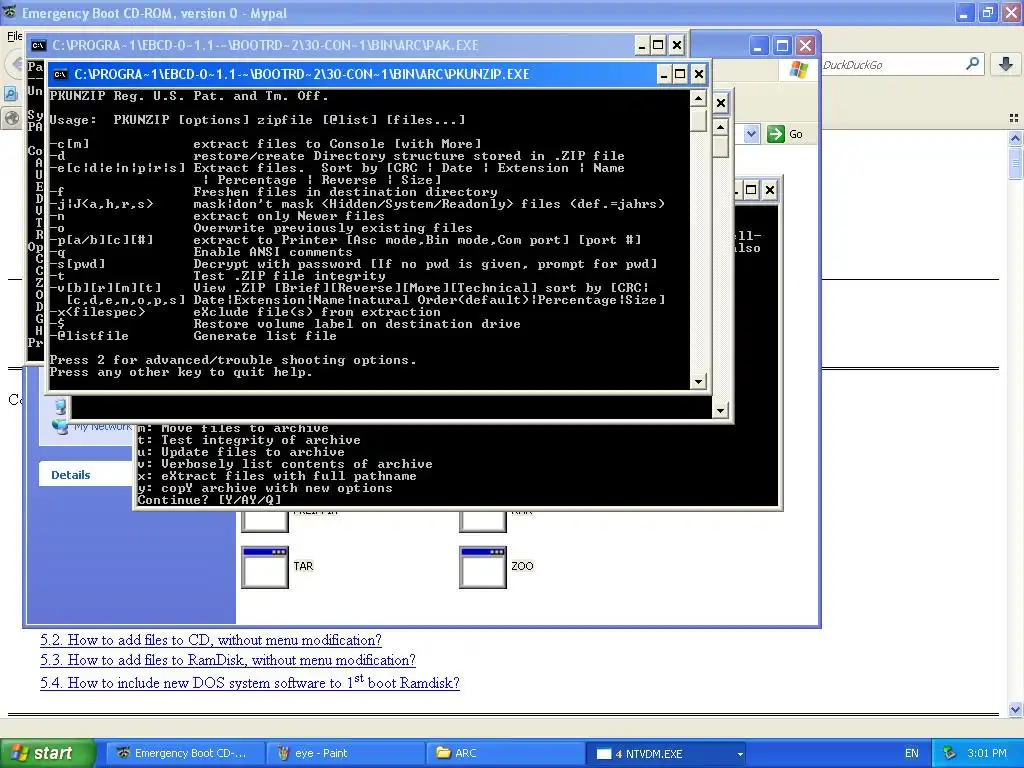The height and width of the screenshot is (768, 1024).
Task: Click the My Network link in Explorer sidebar
Action: tap(103, 427)
